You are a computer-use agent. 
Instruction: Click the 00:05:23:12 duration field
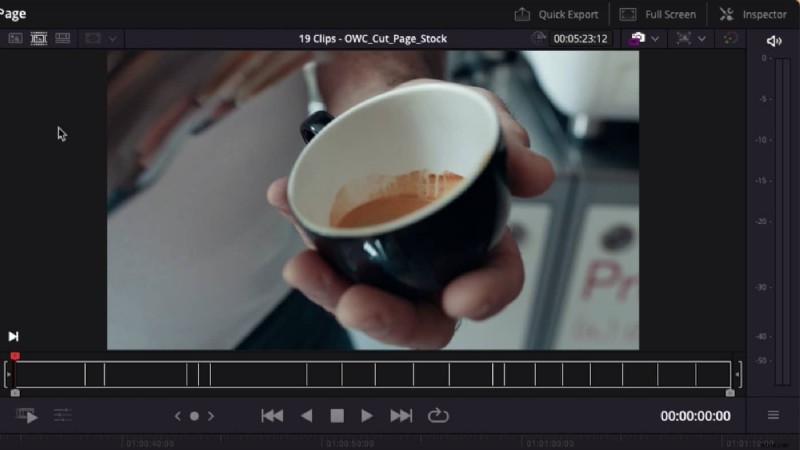pos(580,39)
